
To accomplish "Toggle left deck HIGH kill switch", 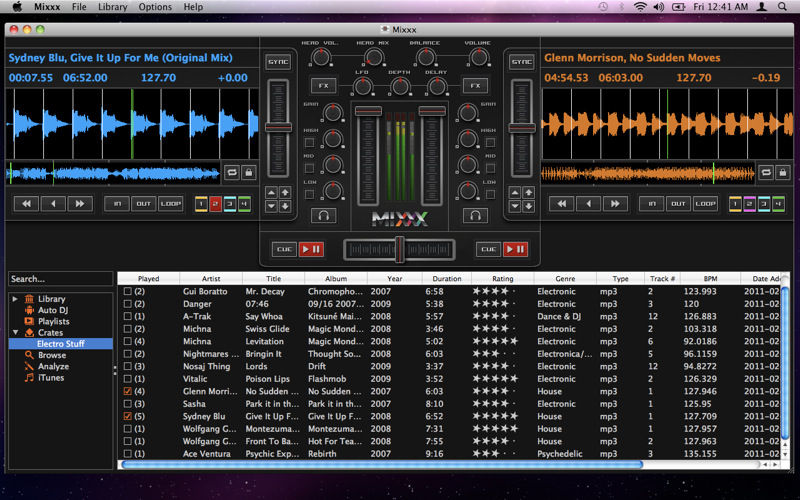I will click(x=309, y=142).
